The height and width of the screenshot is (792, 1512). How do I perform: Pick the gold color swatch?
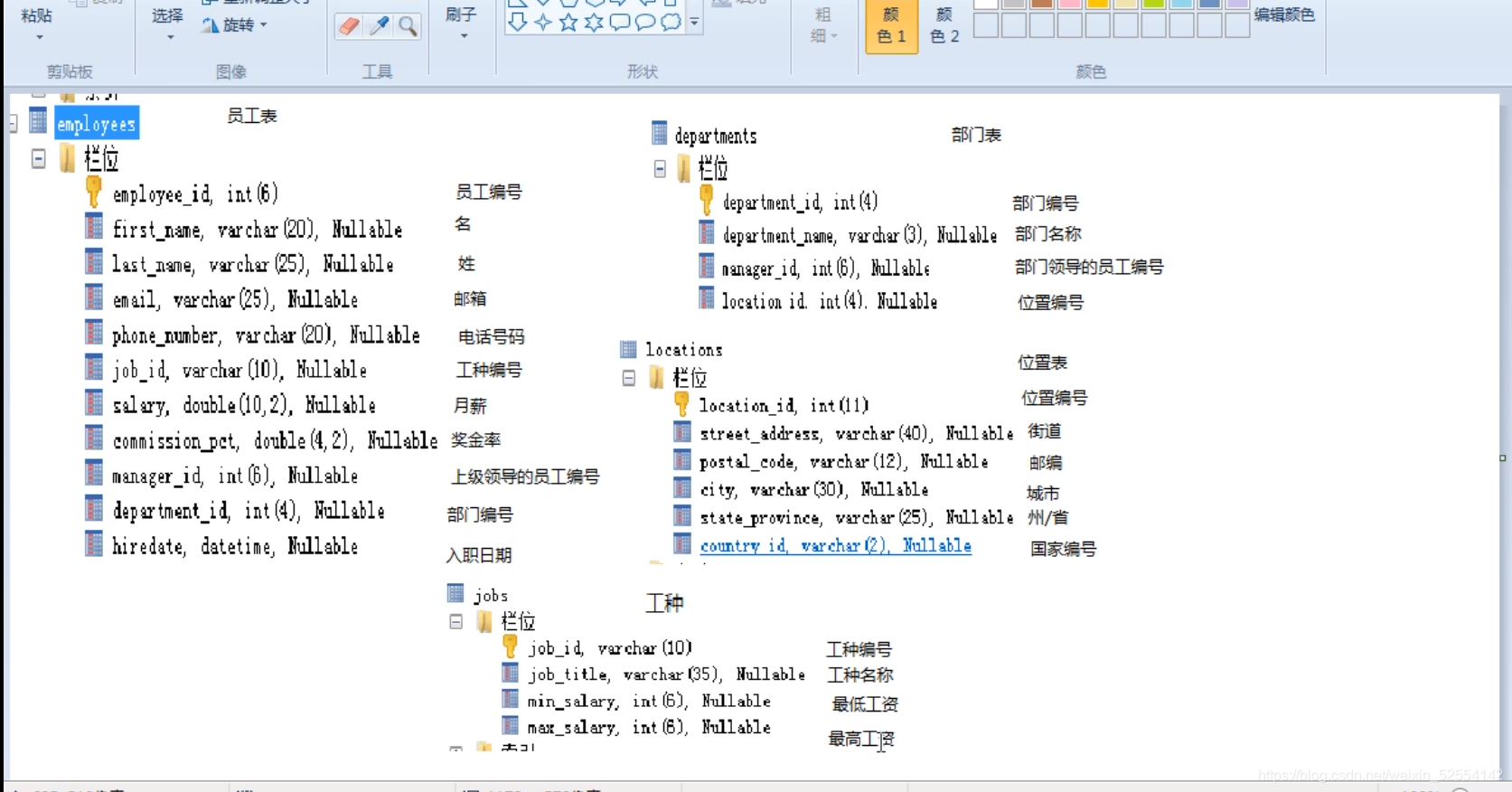pos(1097,4)
